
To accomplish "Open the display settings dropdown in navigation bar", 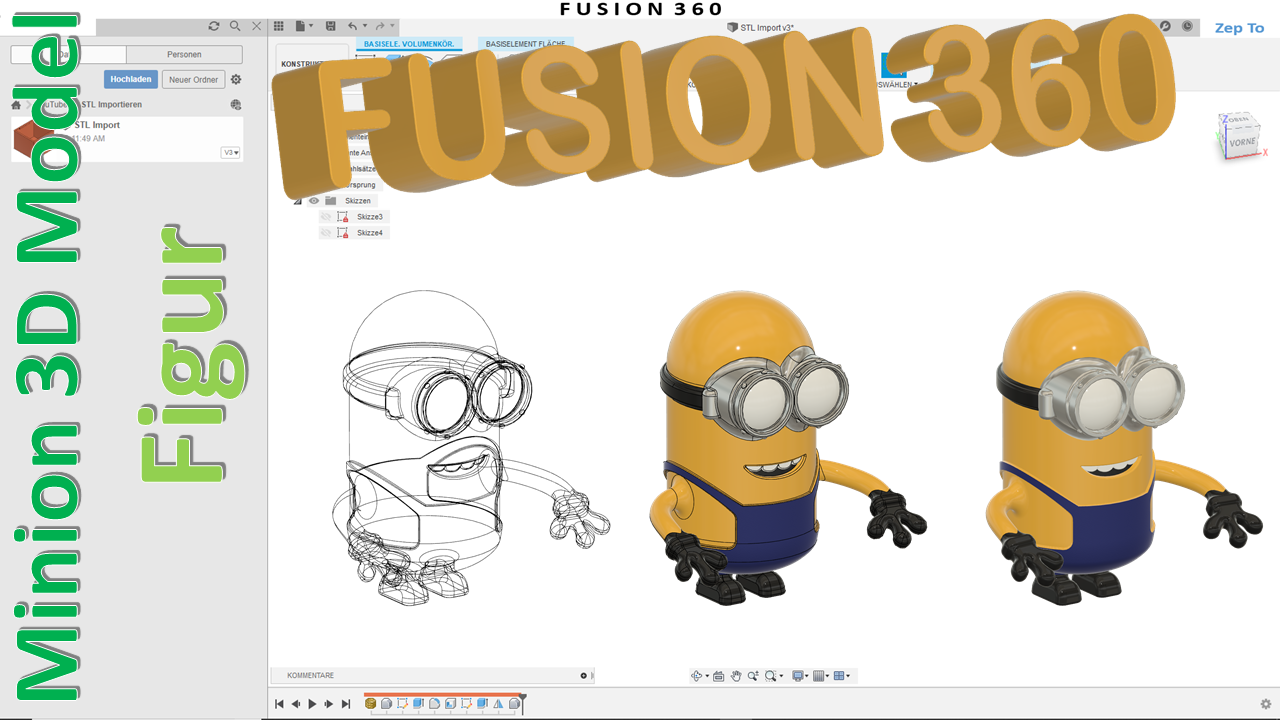I will (x=799, y=676).
